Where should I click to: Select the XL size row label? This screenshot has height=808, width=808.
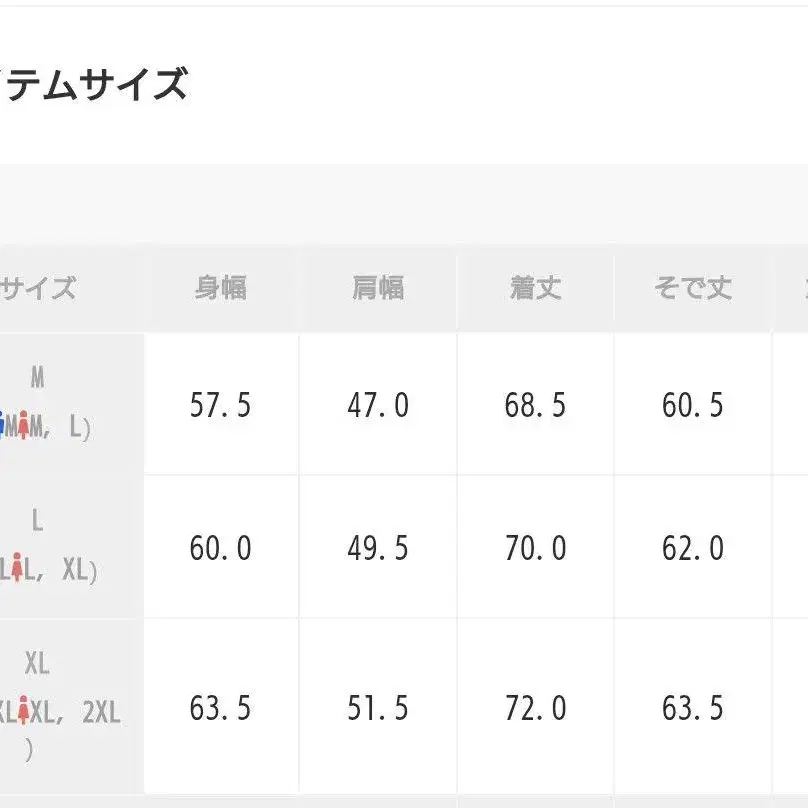click(37, 664)
